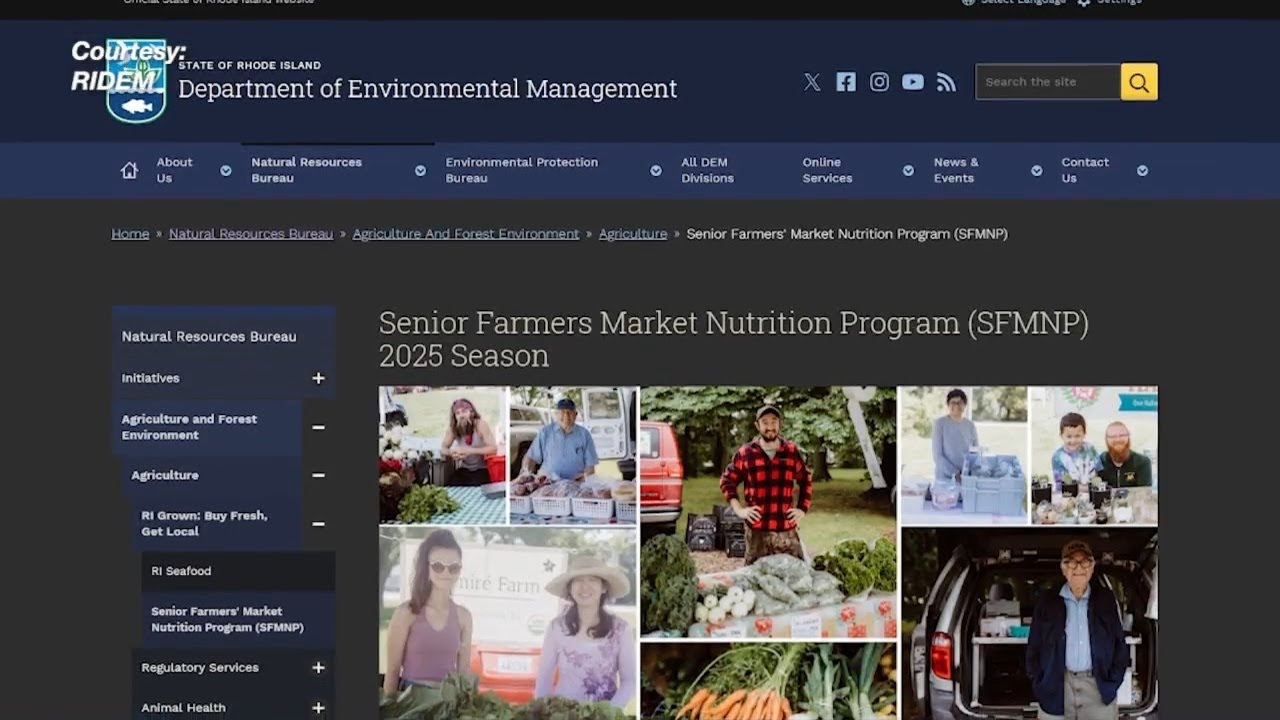Open Natural Resources Bureau sidebar heading

point(209,337)
